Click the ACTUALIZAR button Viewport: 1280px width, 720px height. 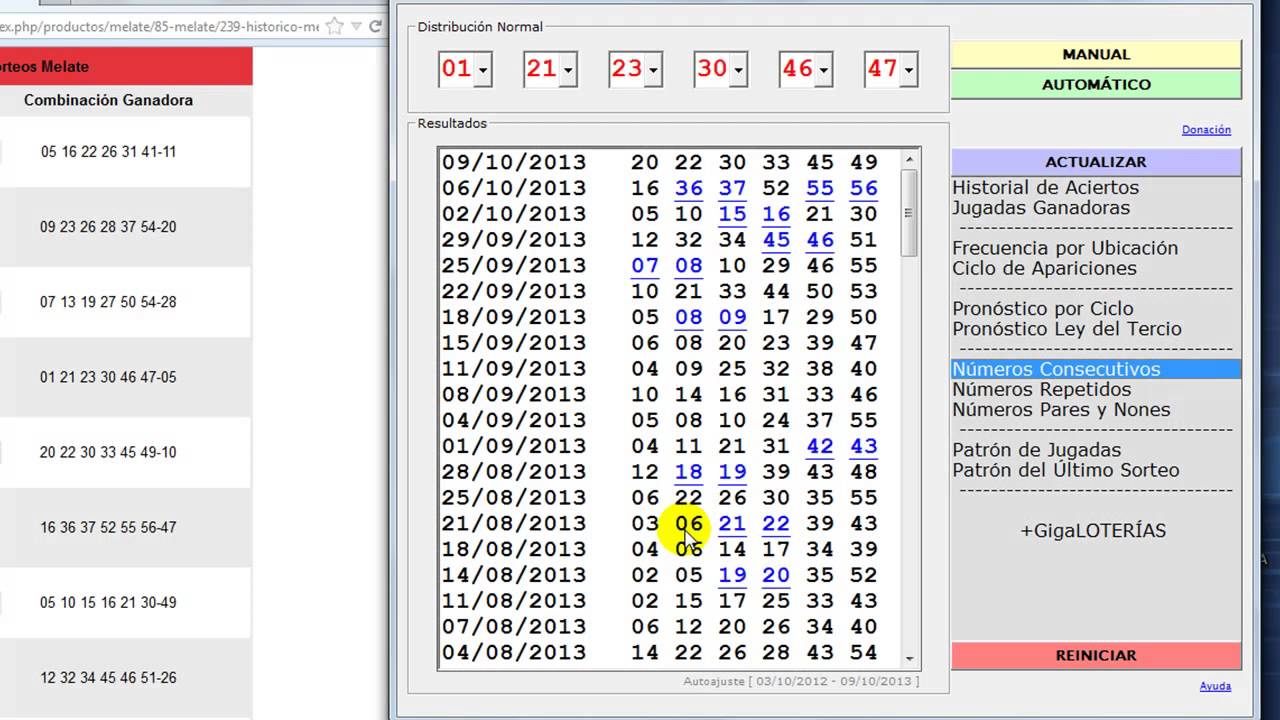point(1096,162)
